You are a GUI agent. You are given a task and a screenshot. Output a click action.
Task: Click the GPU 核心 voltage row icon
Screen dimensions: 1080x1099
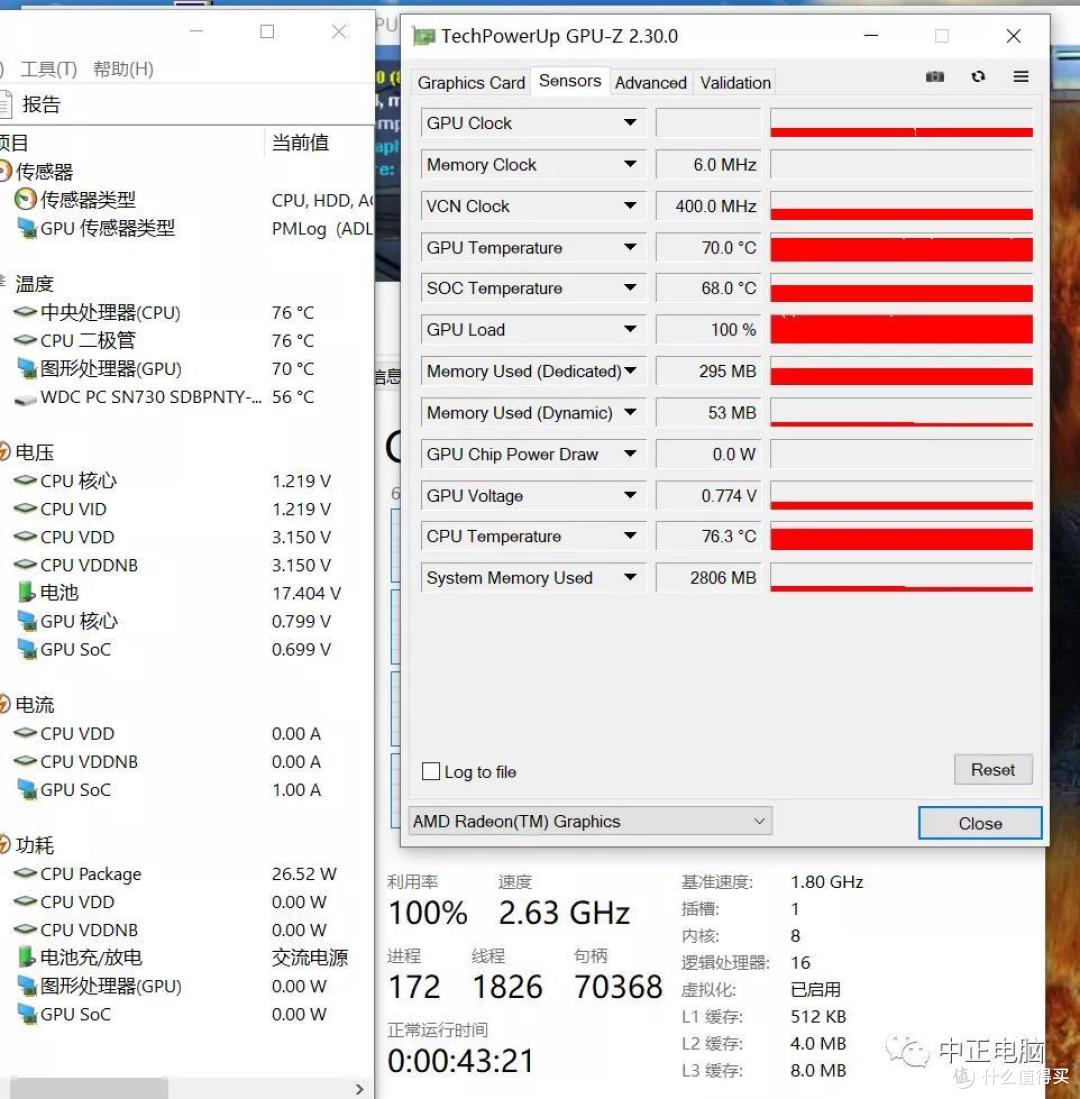(x=27, y=621)
